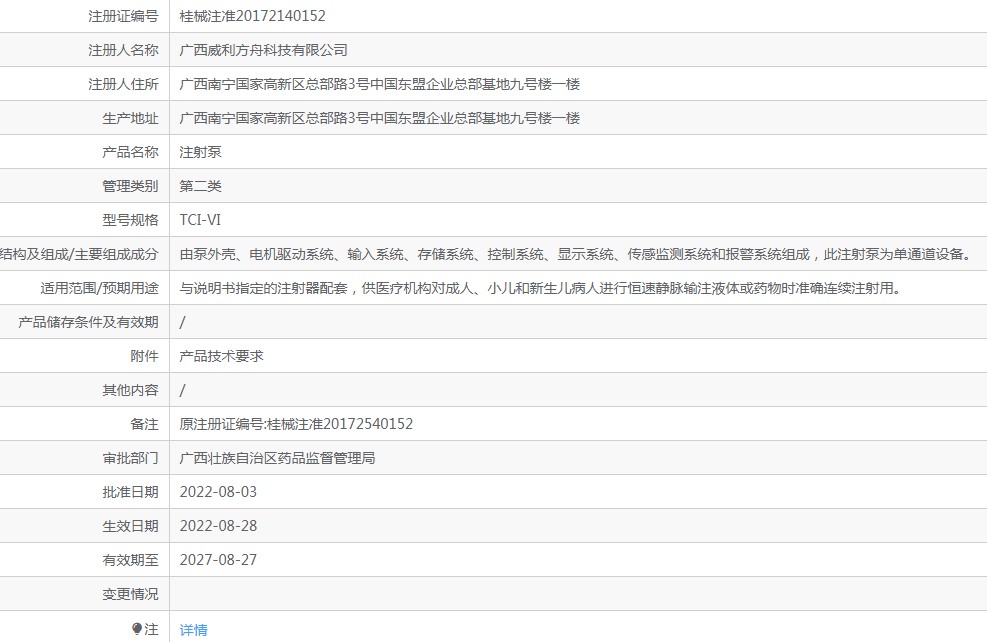Click the 附件 label
987x642 pixels.
click(144, 356)
